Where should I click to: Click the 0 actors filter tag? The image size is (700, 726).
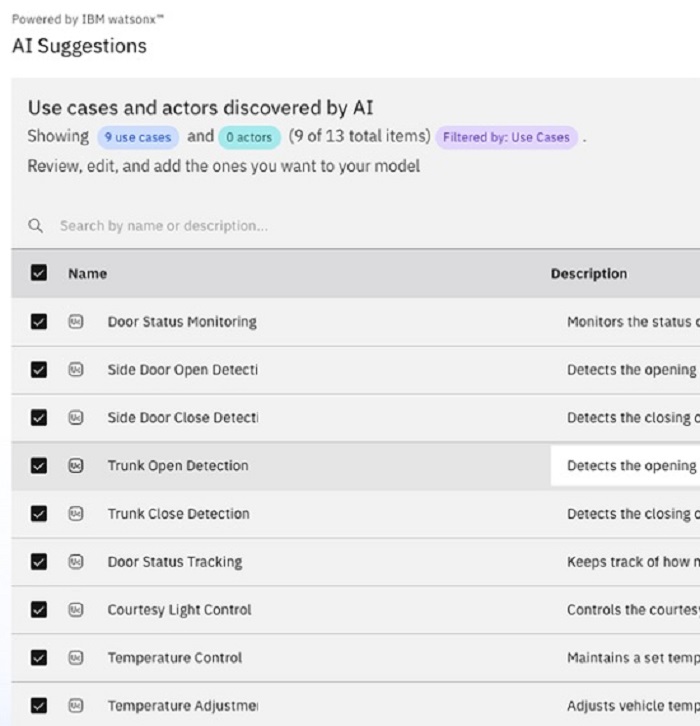point(249,137)
